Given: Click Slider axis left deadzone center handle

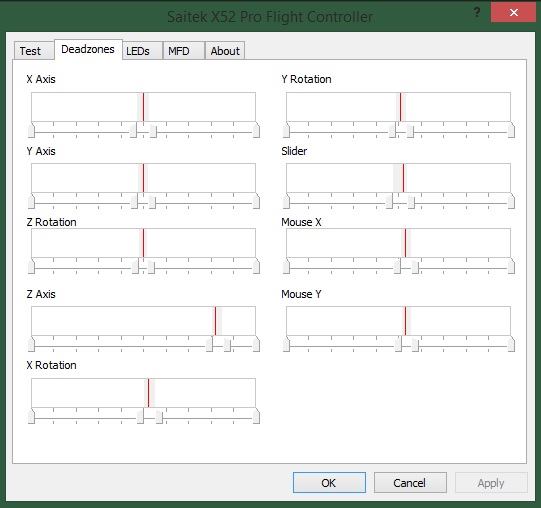Looking at the screenshot, I should click(x=389, y=202).
